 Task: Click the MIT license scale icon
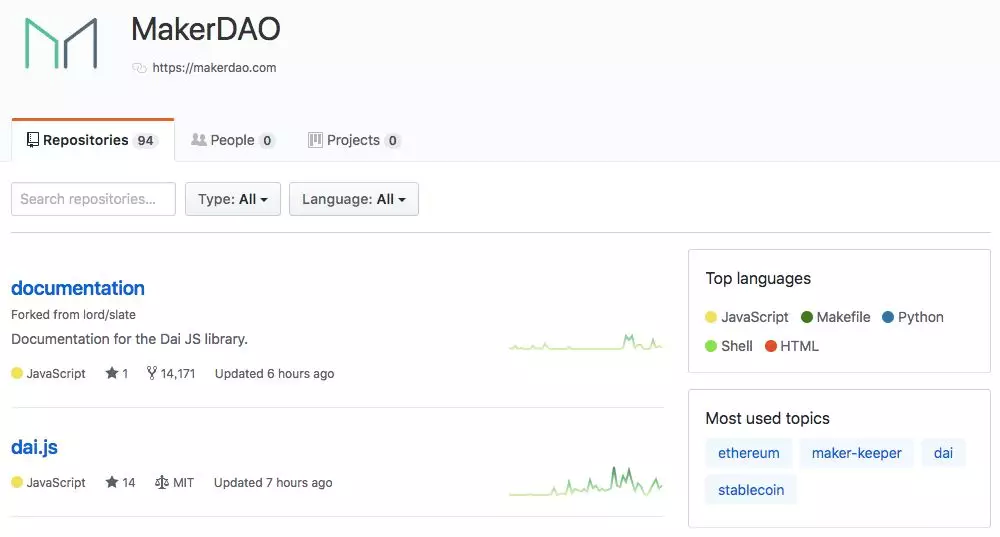(x=161, y=482)
